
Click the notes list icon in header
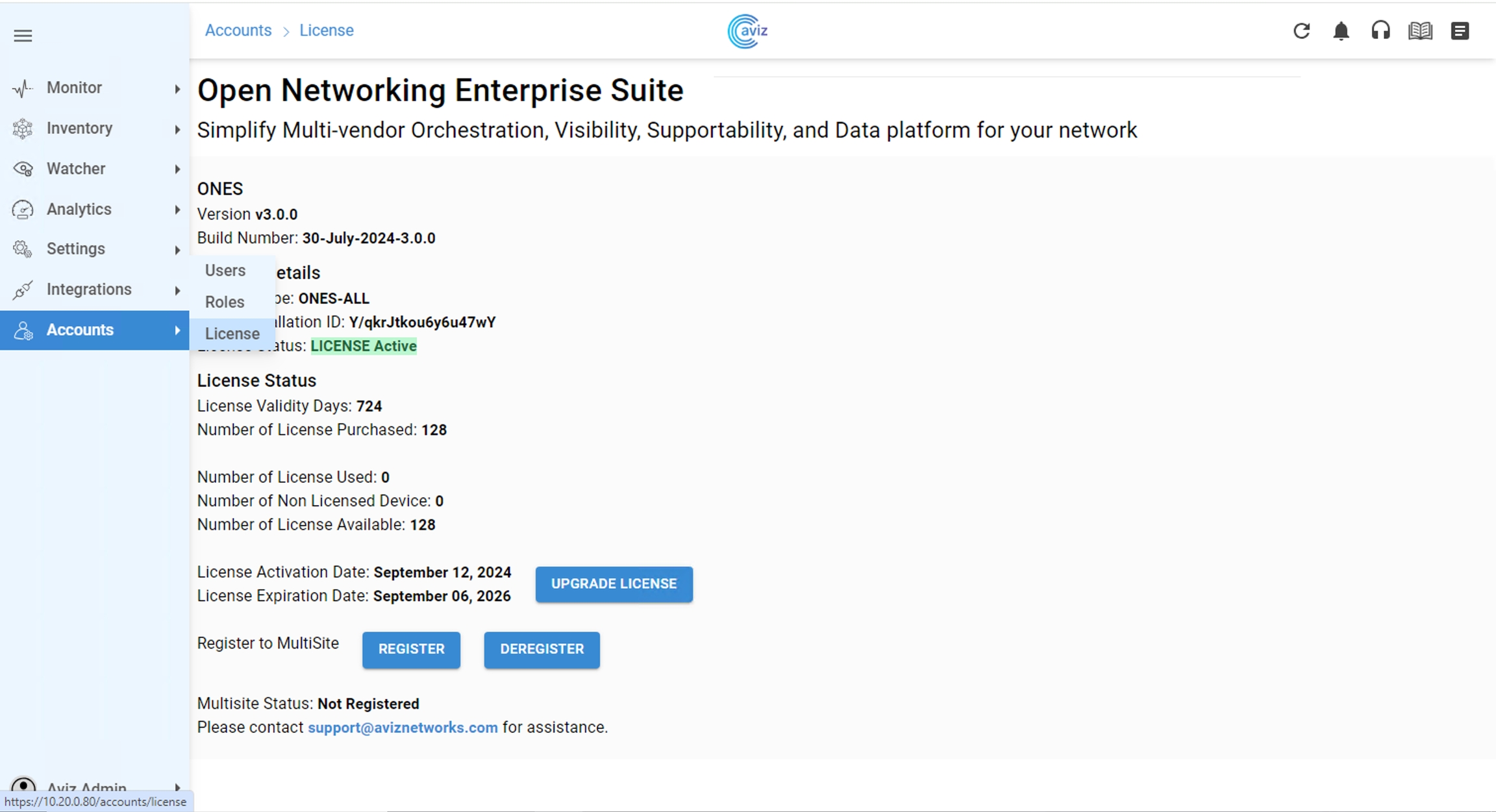tap(1460, 31)
